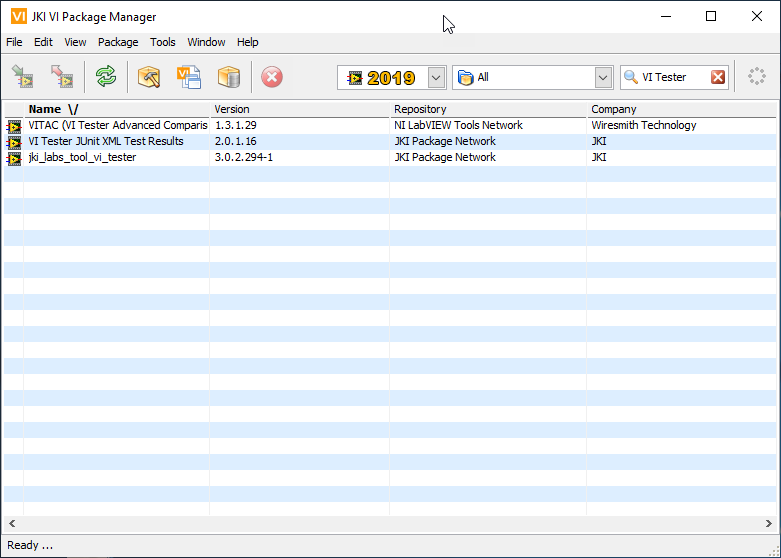Click version 2.0.1.16 cell
Screen dimensions: 781x558
pos(236,141)
